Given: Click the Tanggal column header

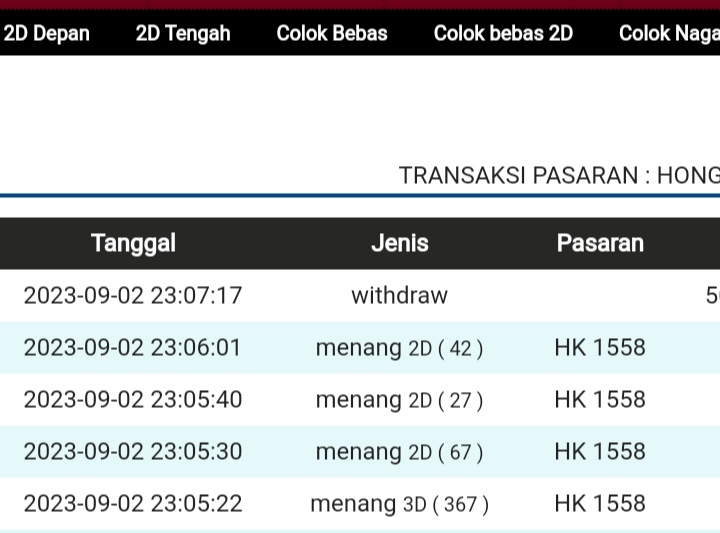Looking at the screenshot, I should pyautogui.click(x=133, y=243).
